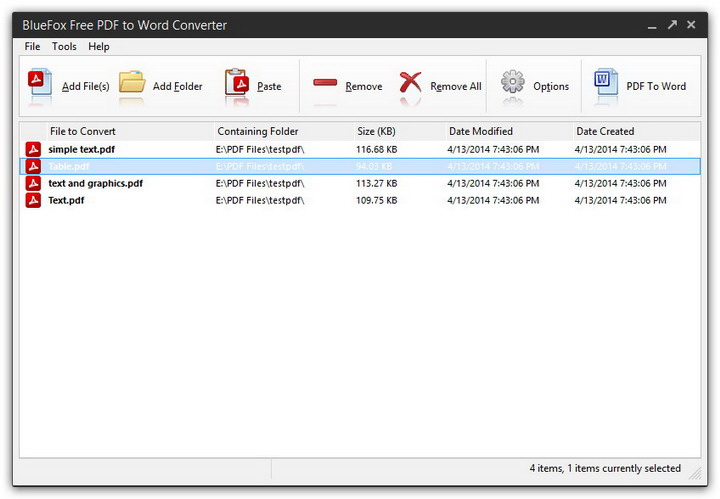
Task: Click the Options button label
Action: (x=551, y=86)
